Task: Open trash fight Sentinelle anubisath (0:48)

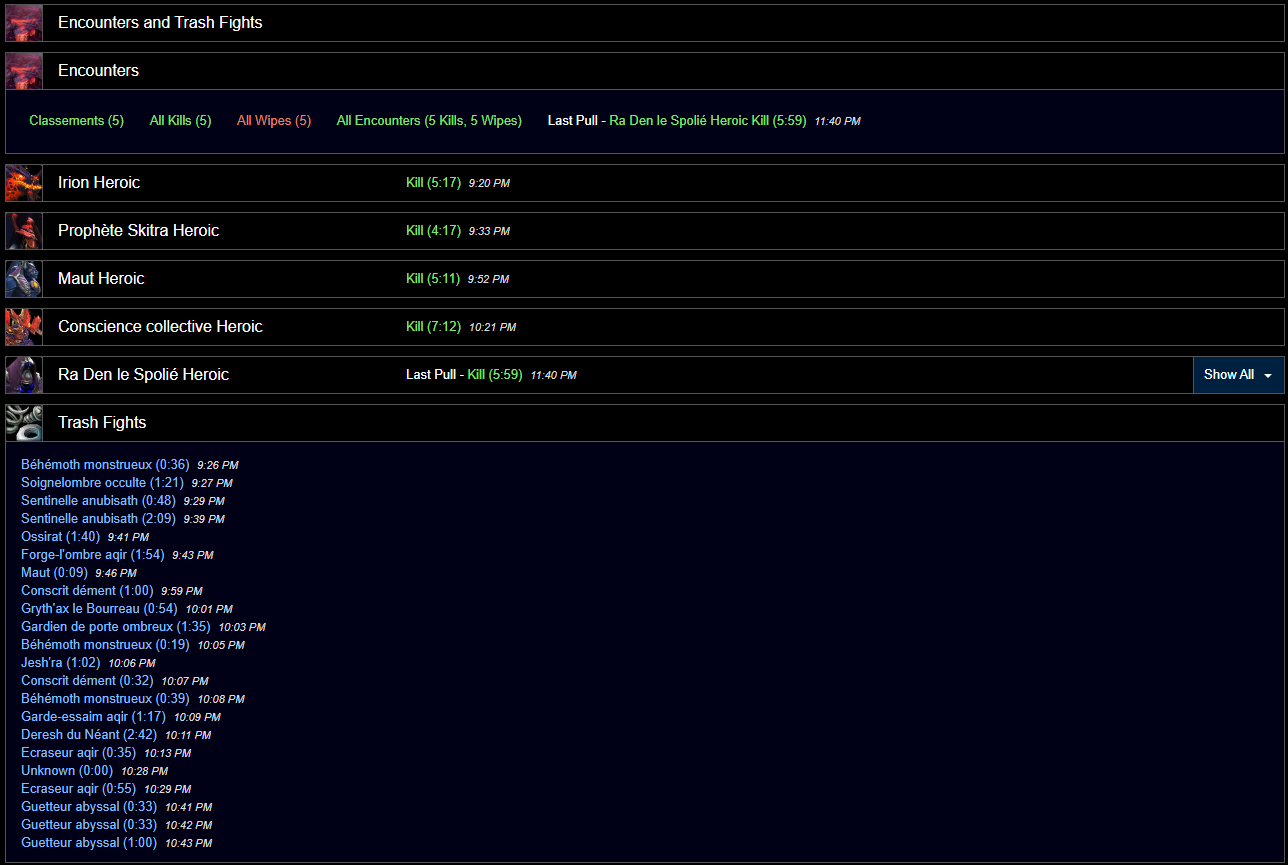Action: click(98, 501)
